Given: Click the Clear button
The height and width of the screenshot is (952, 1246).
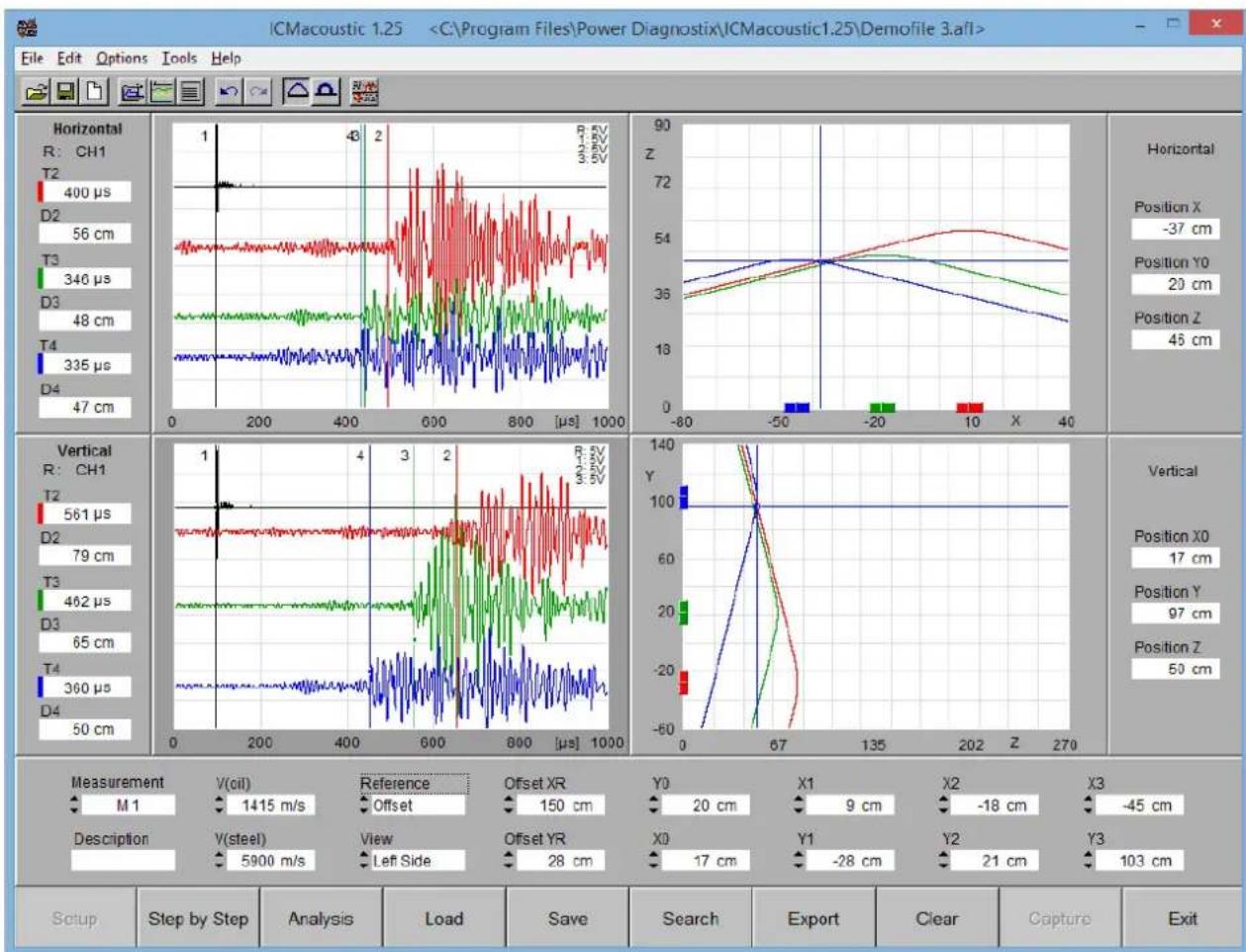Looking at the screenshot, I should click(x=937, y=918).
